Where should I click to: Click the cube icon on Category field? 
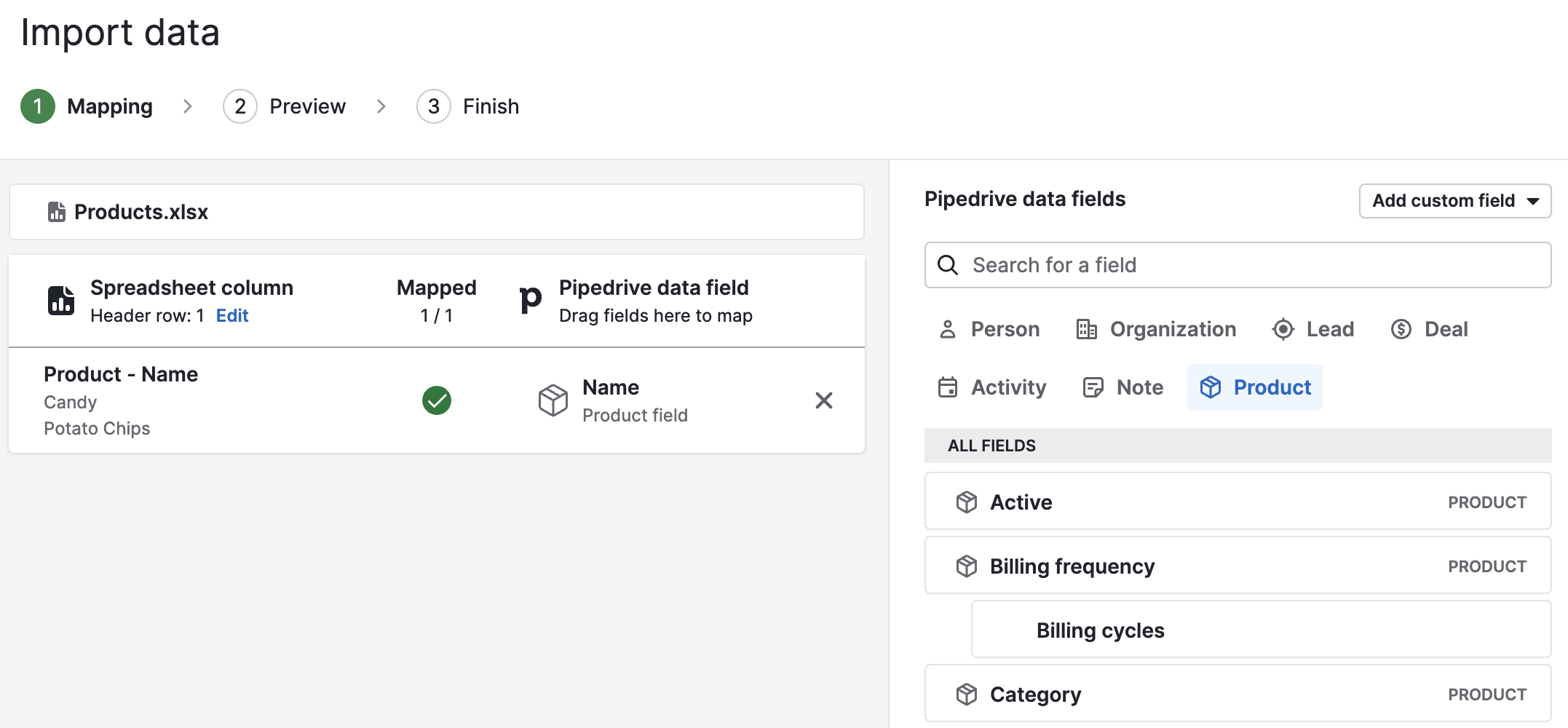pos(967,695)
